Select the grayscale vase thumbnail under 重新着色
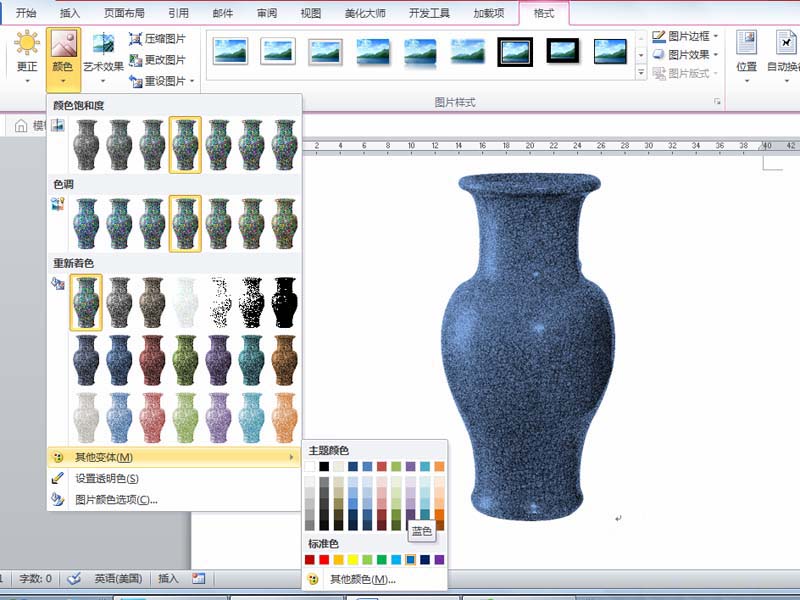The width and height of the screenshot is (800, 600). click(x=119, y=303)
